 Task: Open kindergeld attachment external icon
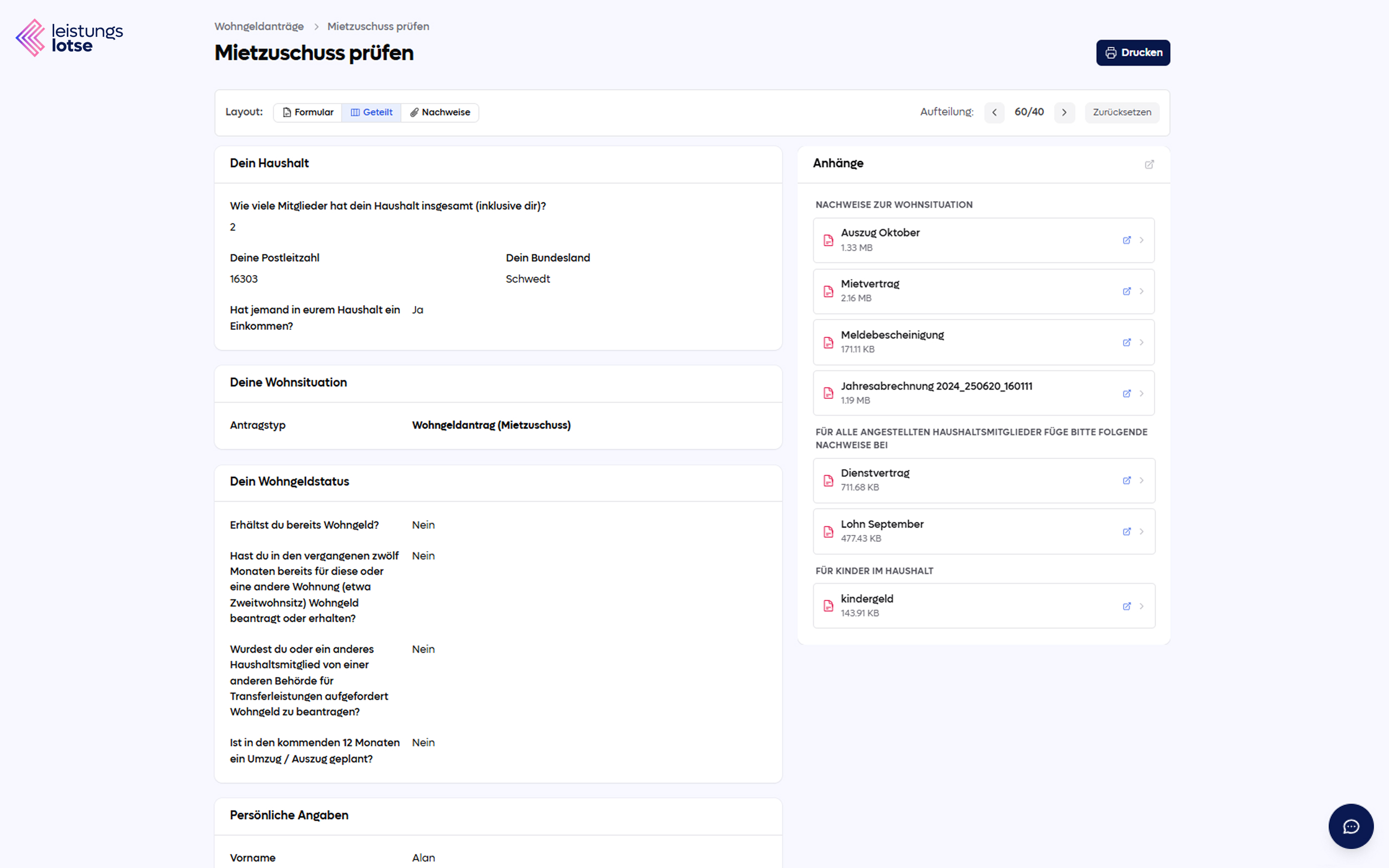[1126, 606]
